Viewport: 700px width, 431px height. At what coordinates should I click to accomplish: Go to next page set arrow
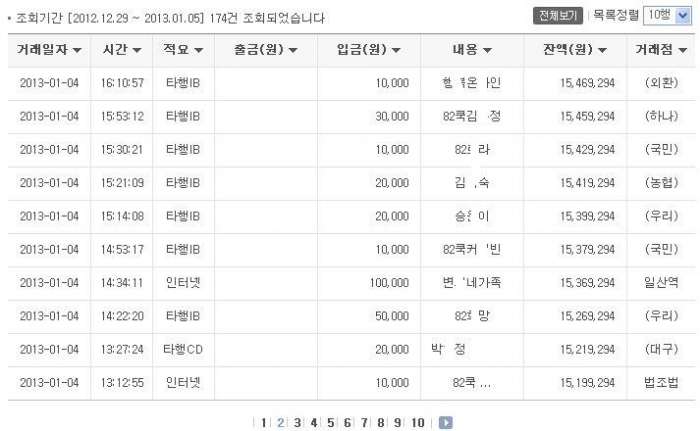[x=446, y=423]
